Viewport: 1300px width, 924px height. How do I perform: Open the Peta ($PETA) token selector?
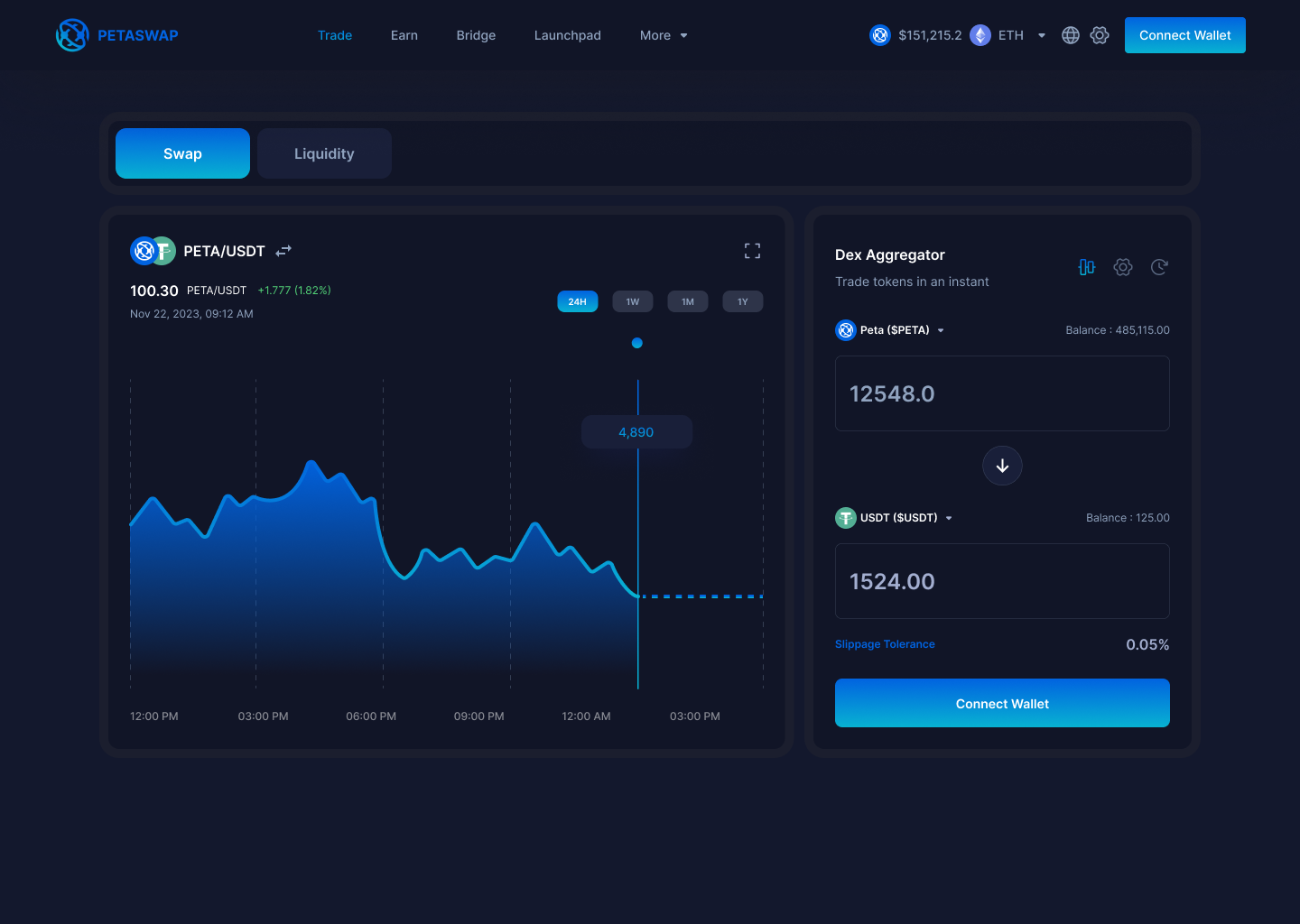coord(890,330)
